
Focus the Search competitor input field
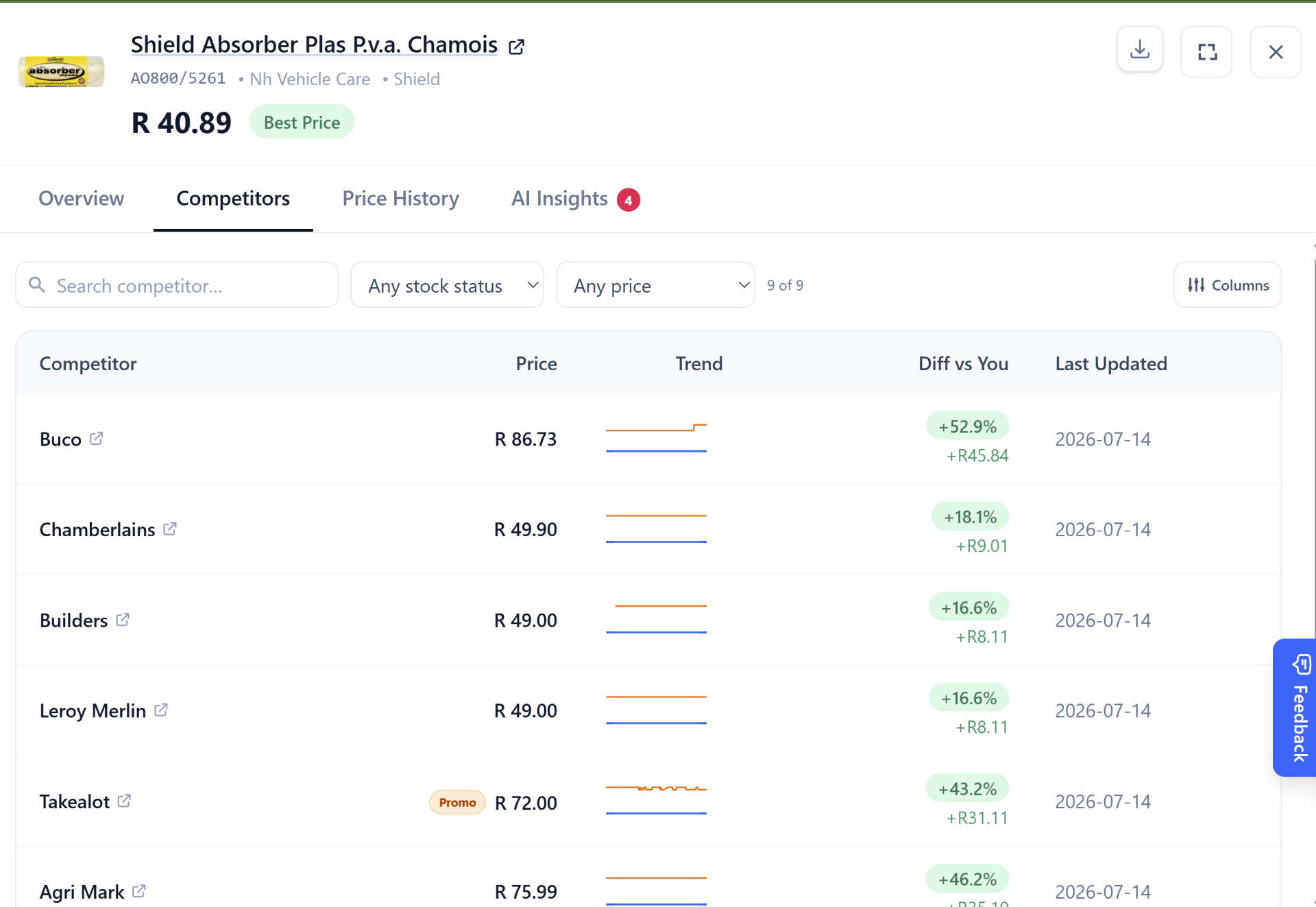177,285
